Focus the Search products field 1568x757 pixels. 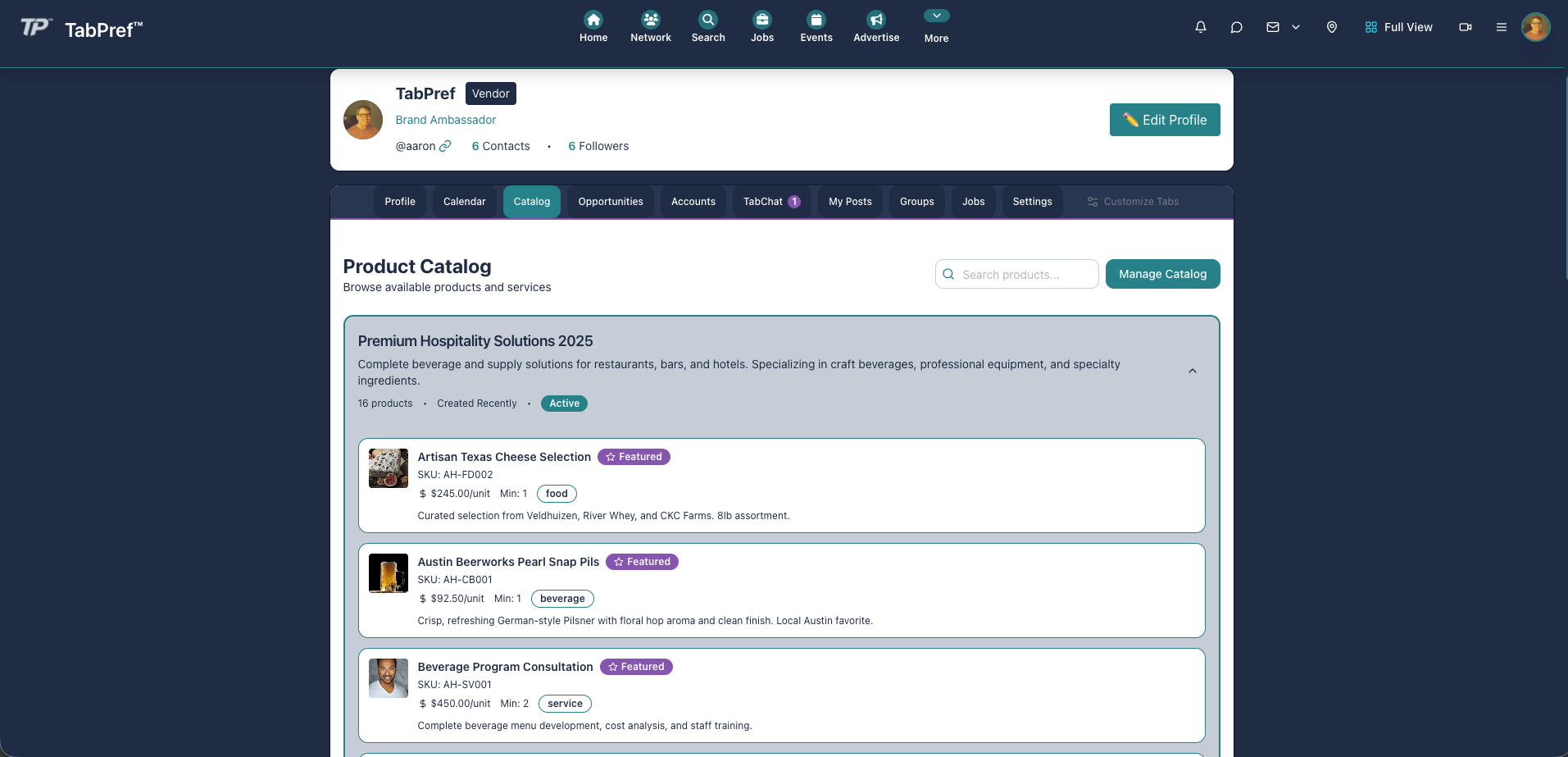[1017, 274]
